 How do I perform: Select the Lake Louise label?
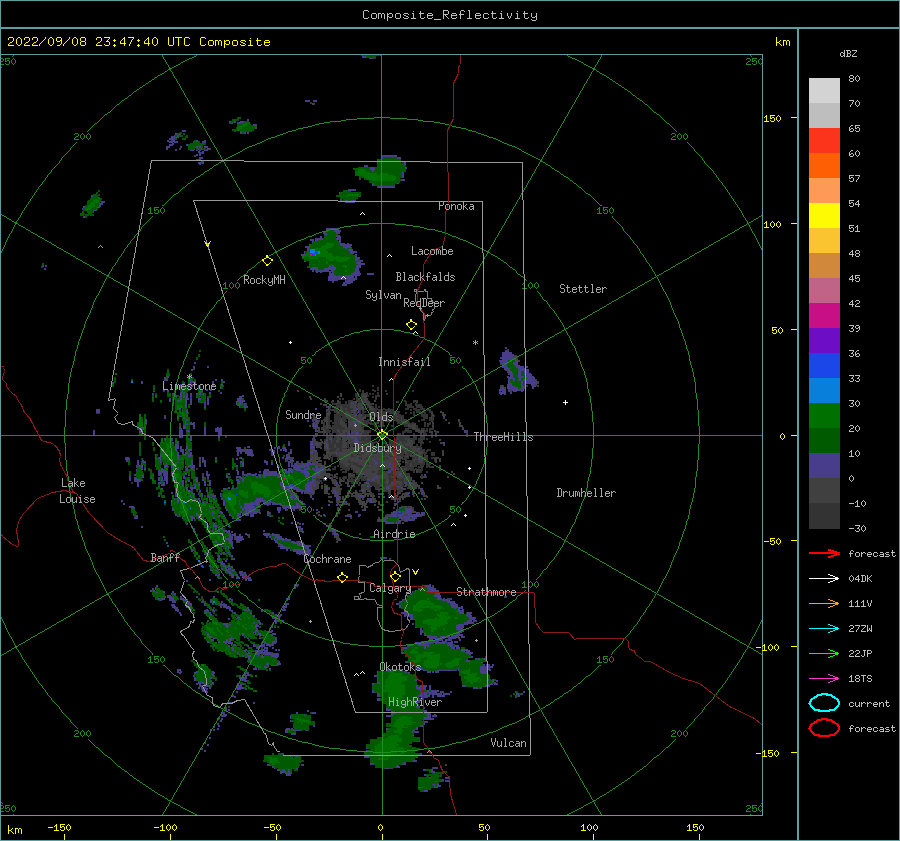pos(77,491)
